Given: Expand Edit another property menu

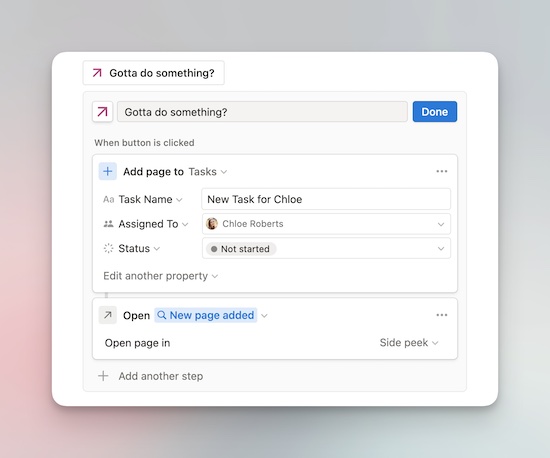Looking at the screenshot, I should (161, 276).
